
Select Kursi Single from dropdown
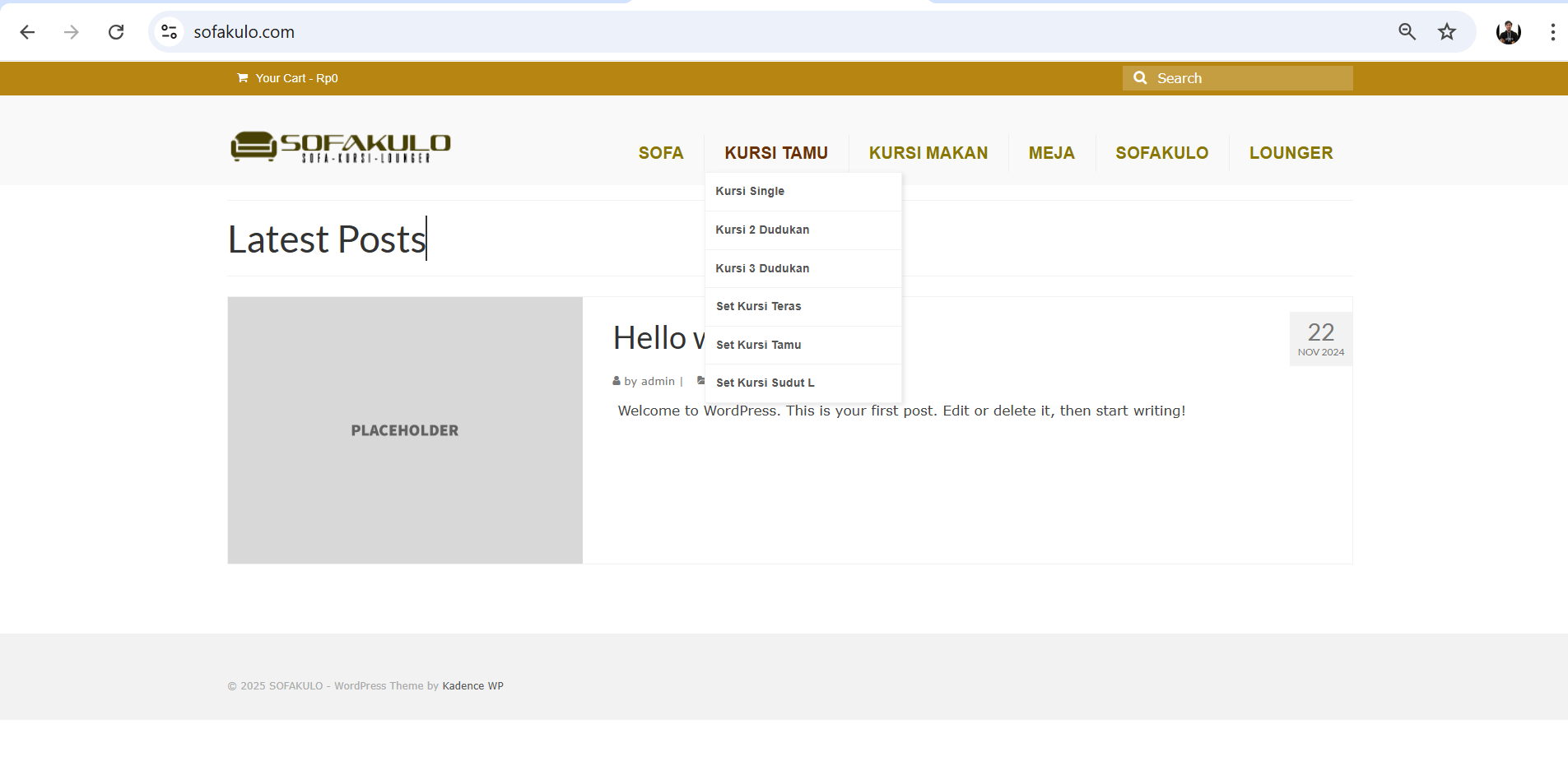(803, 192)
